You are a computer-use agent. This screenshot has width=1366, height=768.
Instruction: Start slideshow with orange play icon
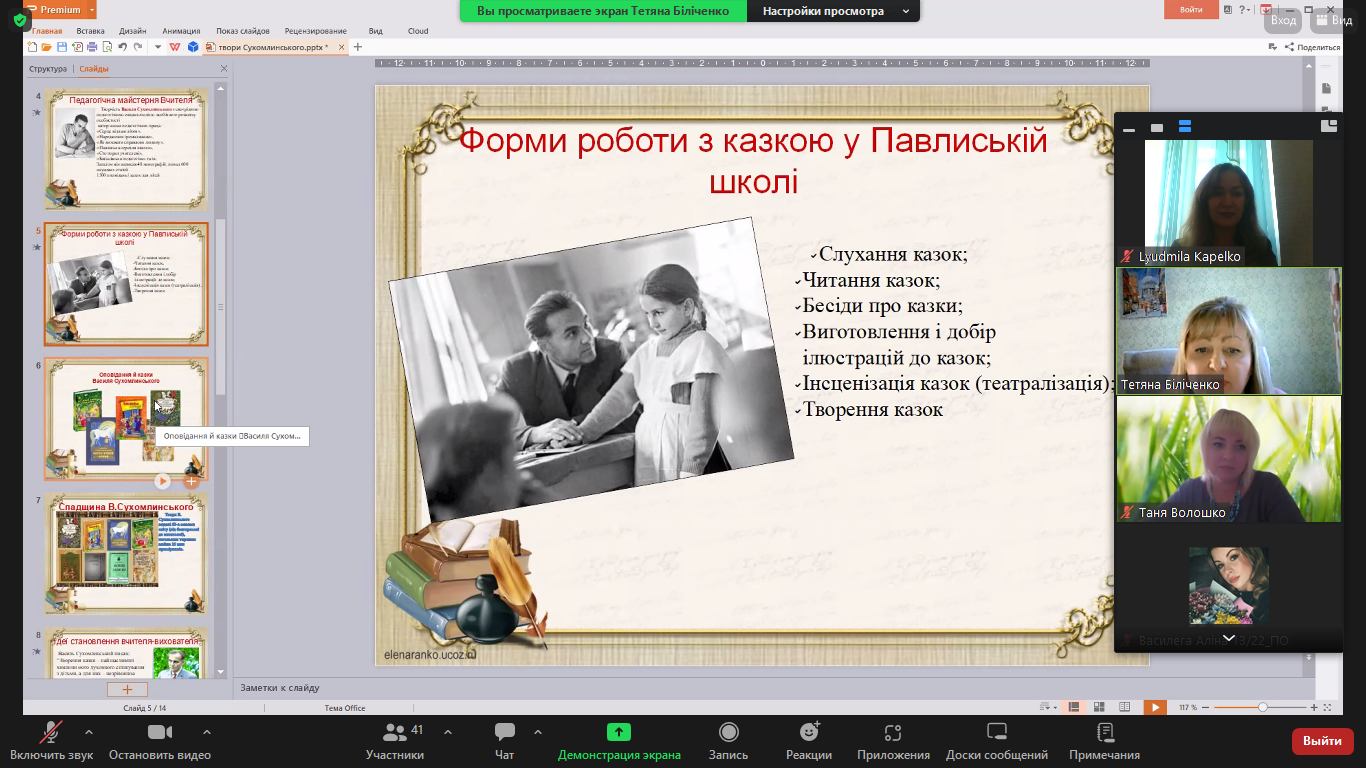(1155, 707)
